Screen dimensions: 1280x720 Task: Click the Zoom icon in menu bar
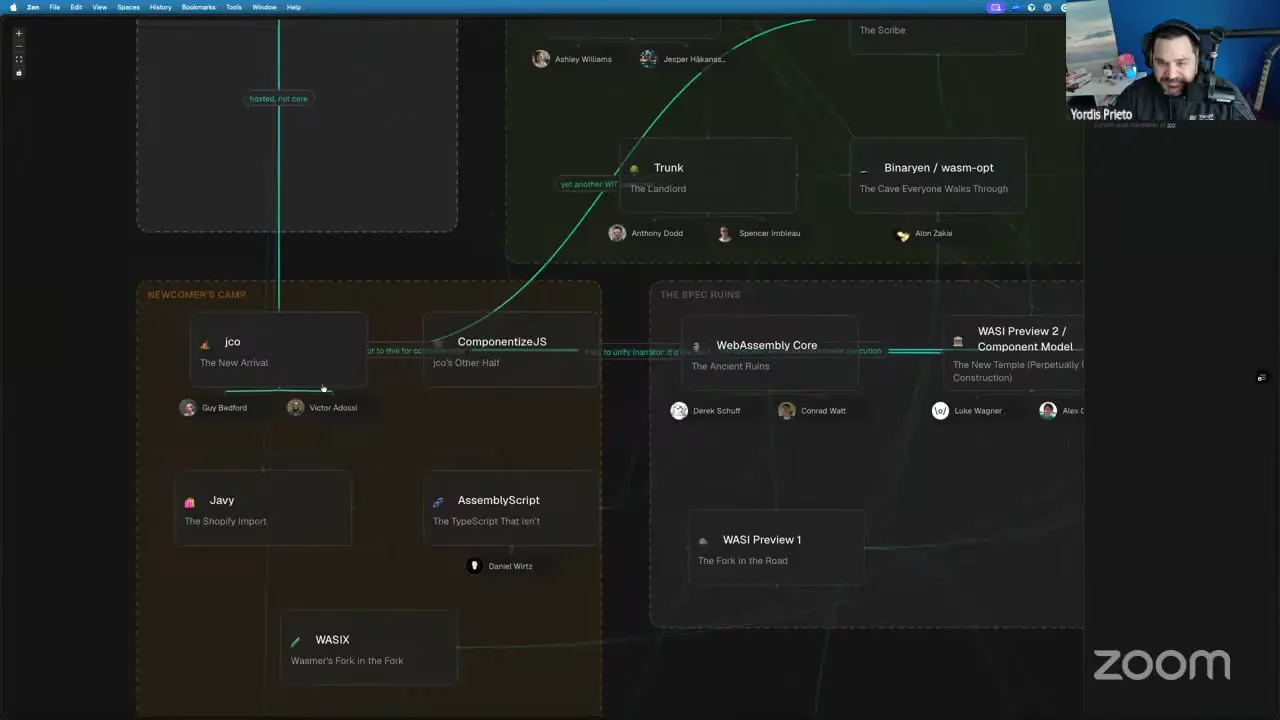(x=1016, y=7)
